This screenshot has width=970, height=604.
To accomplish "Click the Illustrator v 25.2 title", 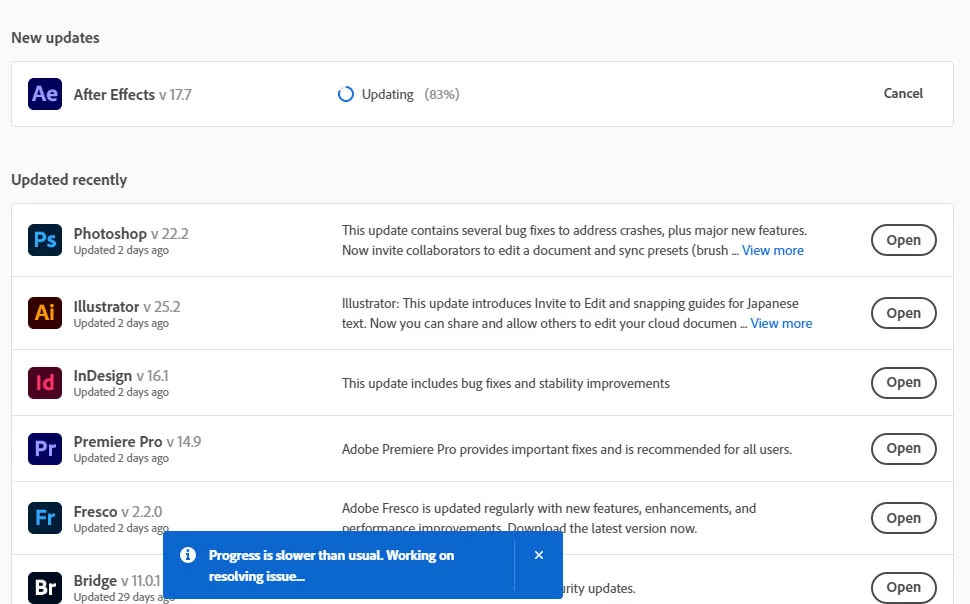I will click(x=127, y=307).
